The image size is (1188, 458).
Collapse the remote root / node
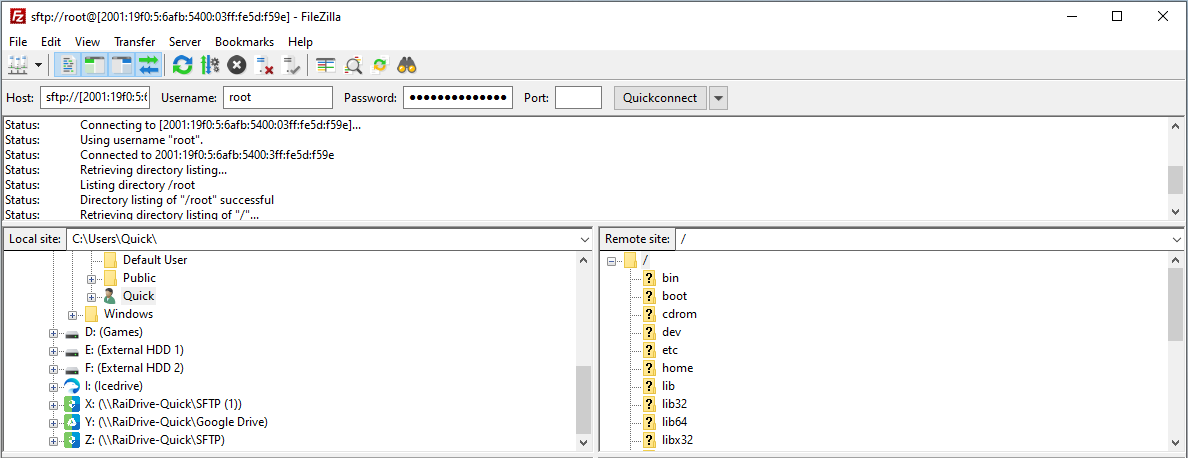click(611, 261)
